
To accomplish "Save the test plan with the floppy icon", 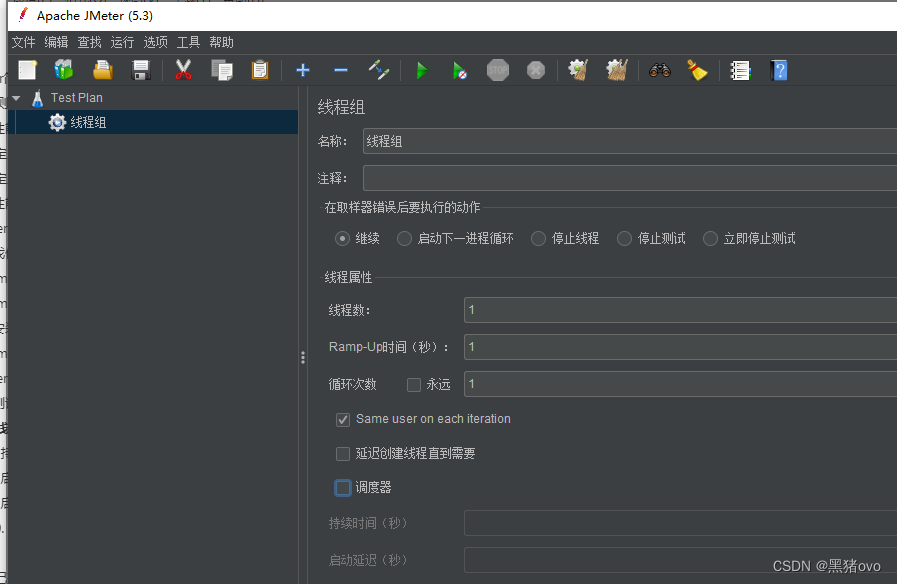I will 141,70.
